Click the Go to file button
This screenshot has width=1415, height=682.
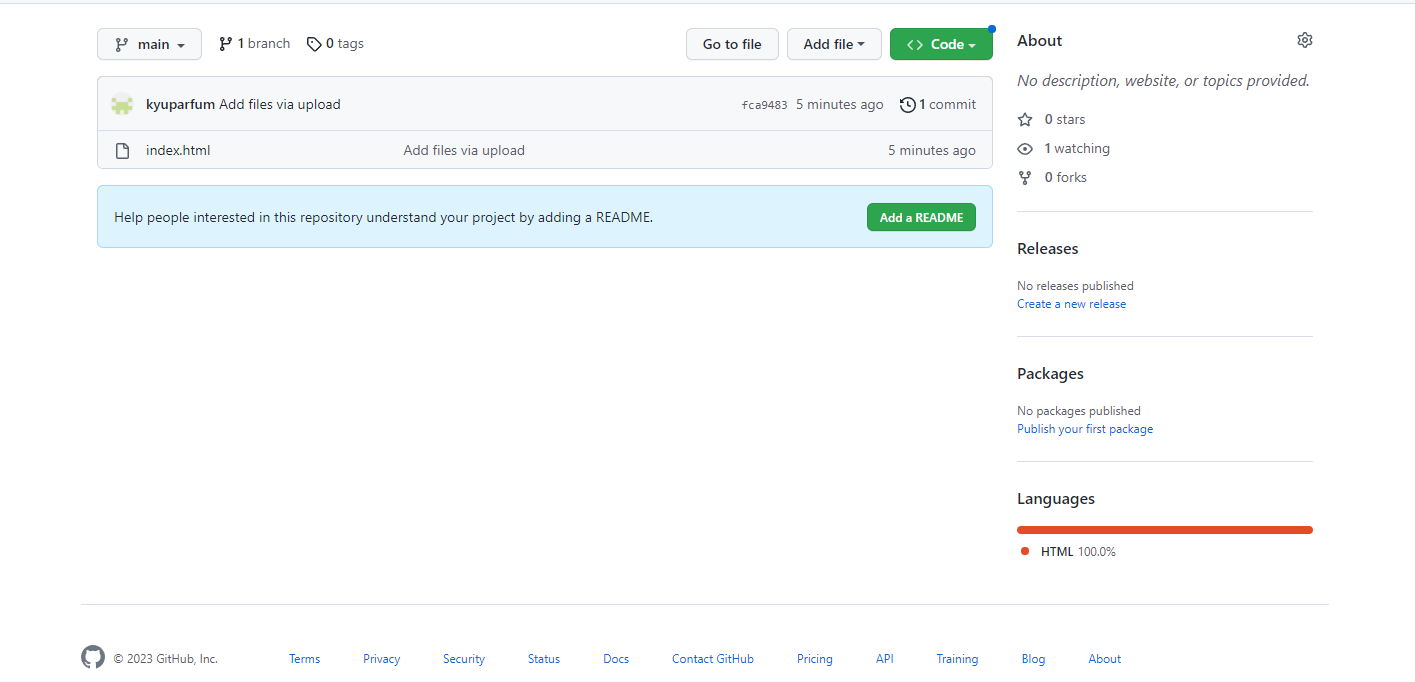click(732, 44)
